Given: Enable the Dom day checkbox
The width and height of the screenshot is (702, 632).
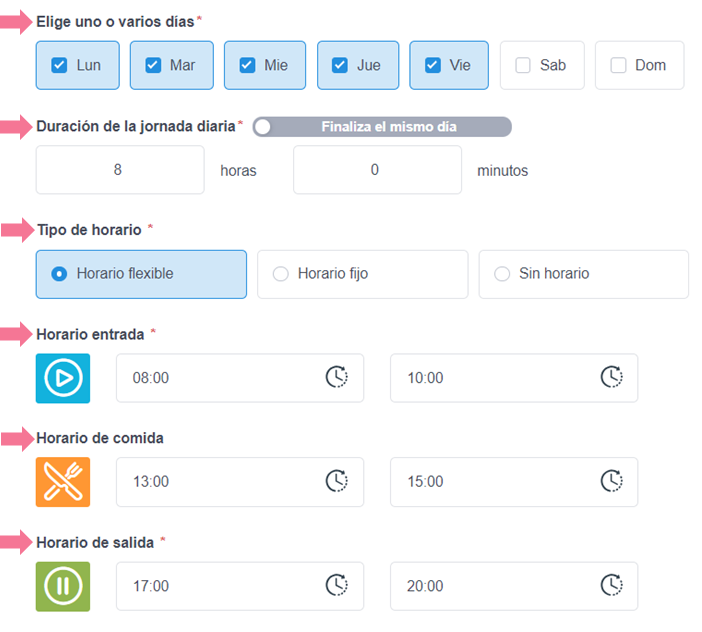Looking at the screenshot, I should 618,66.
